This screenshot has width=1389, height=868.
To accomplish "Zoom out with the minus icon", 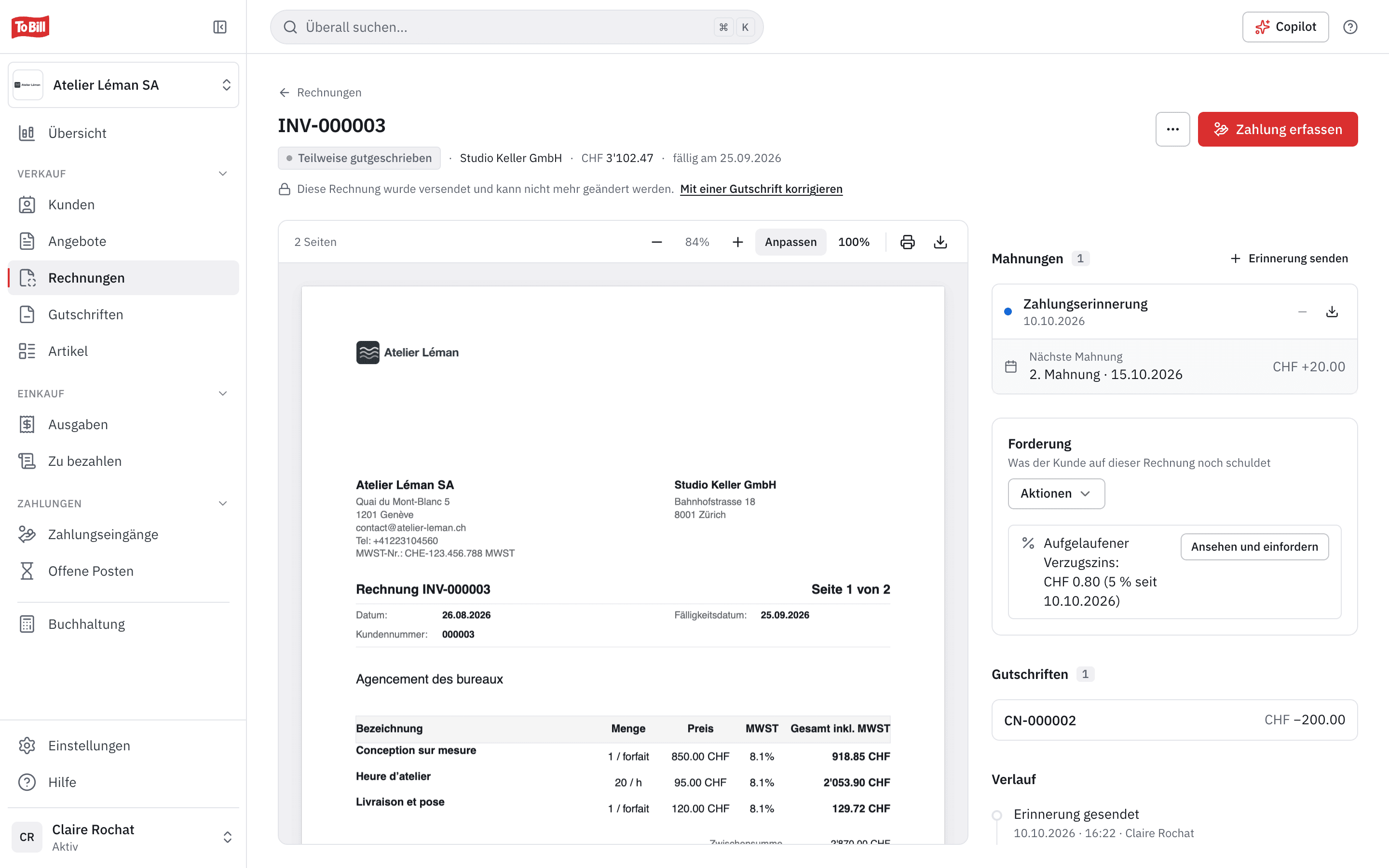I will (x=656, y=242).
